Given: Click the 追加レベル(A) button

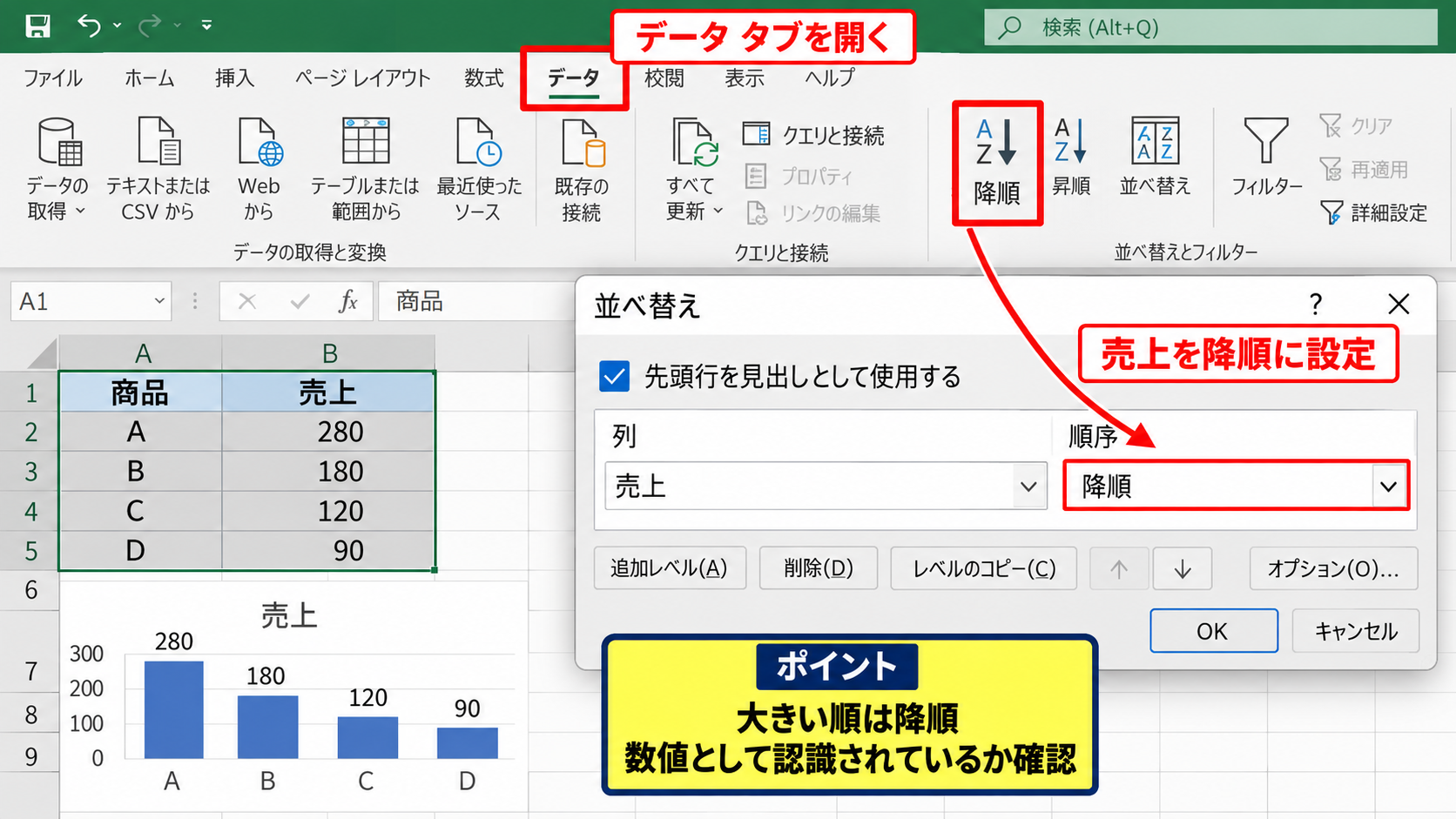Looking at the screenshot, I should 670,568.
